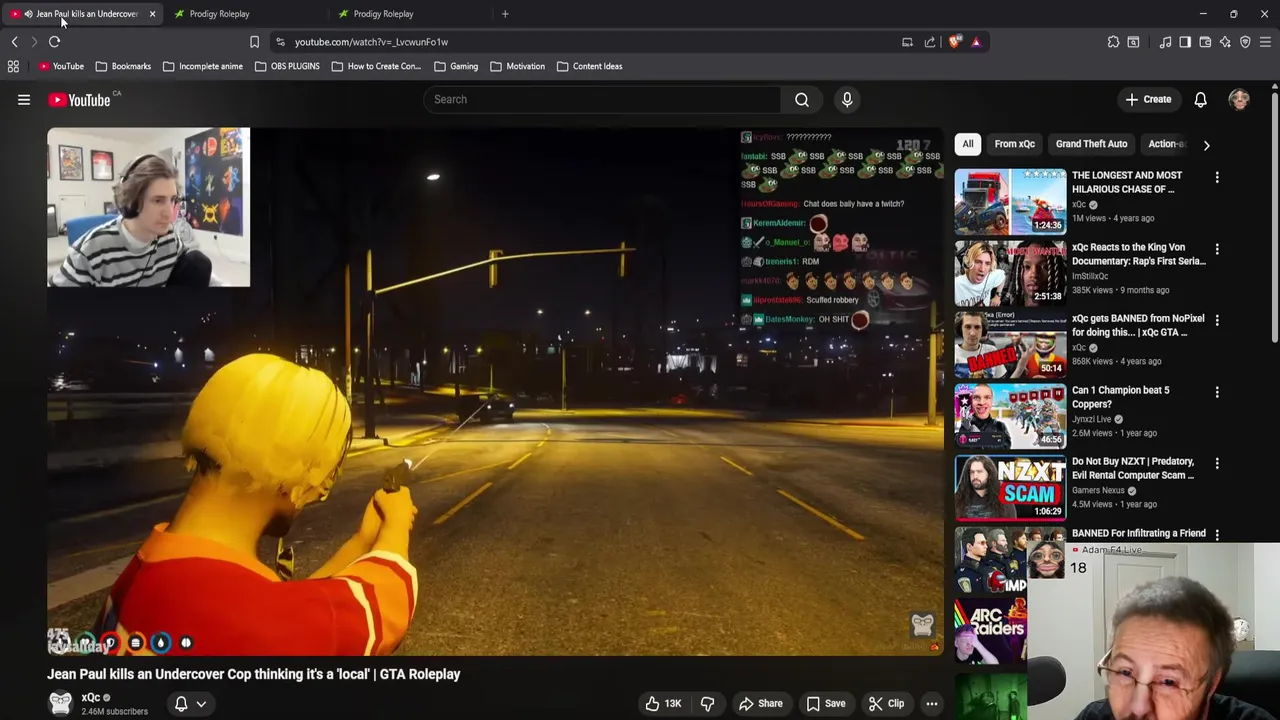Go back with the browser back arrow
The height and width of the screenshot is (720, 1280).
coord(14,42)
